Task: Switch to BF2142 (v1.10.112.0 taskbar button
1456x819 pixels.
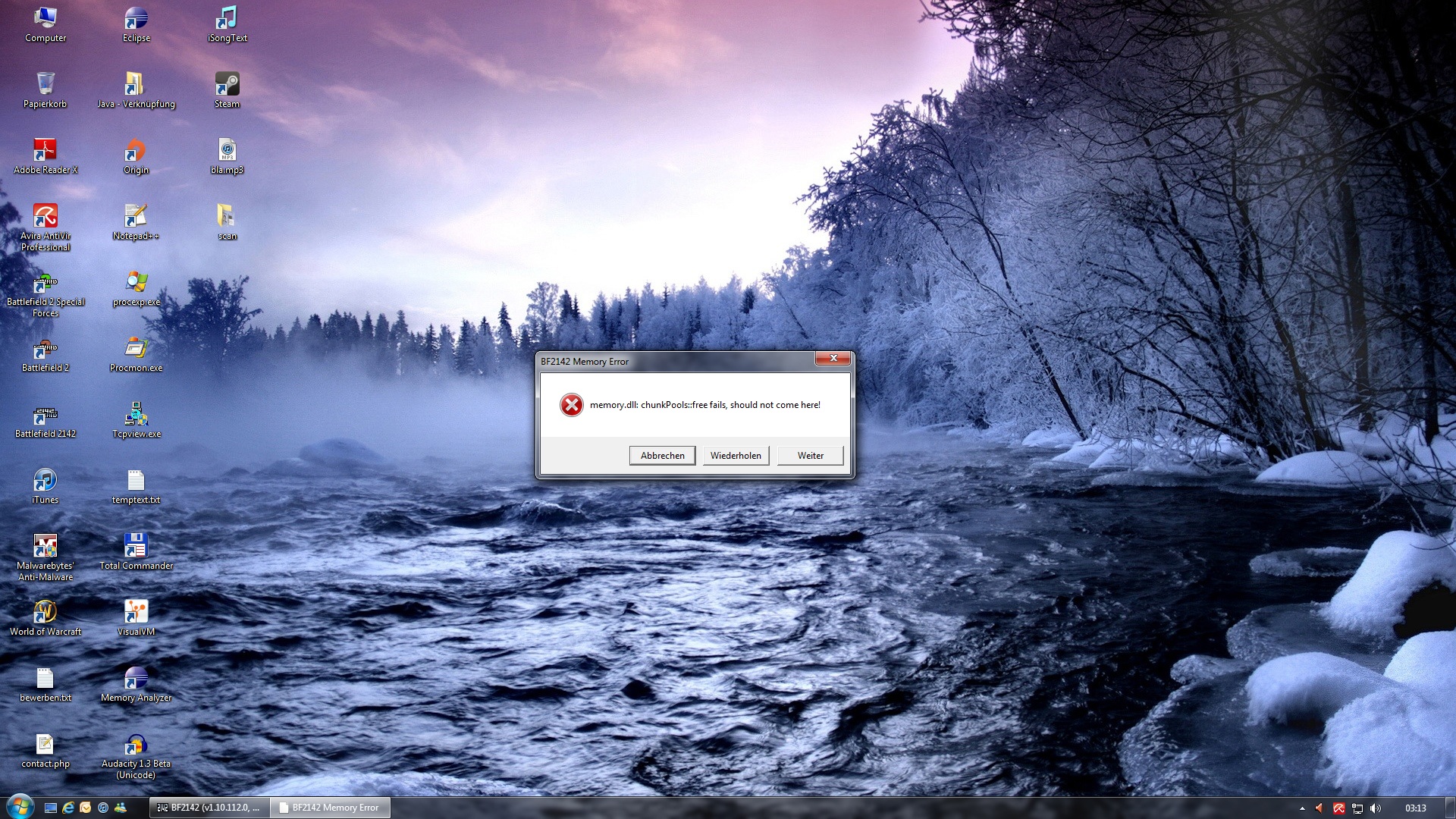Action: [x=209, y=808]
